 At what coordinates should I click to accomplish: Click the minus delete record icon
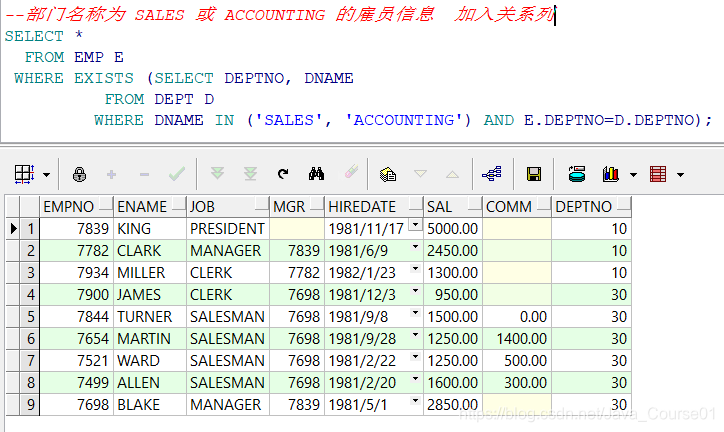pyautogui.click(x=144, y=174)
